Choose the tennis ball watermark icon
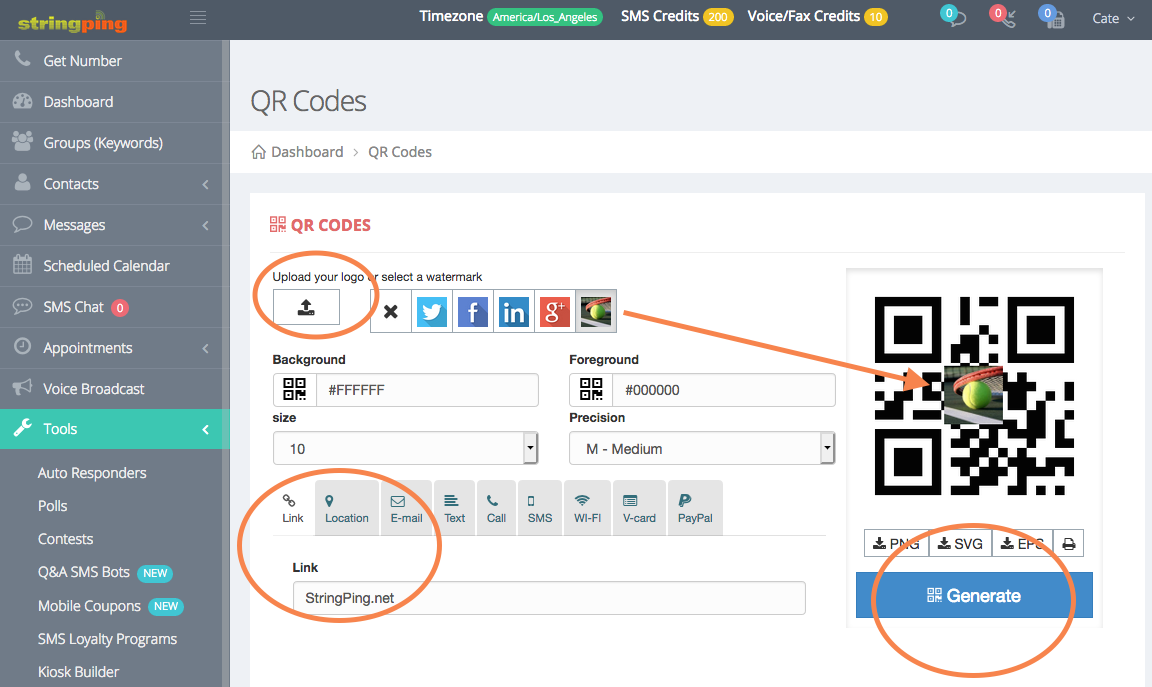This screenshot has width=1152, height=687. click(595, 311)
